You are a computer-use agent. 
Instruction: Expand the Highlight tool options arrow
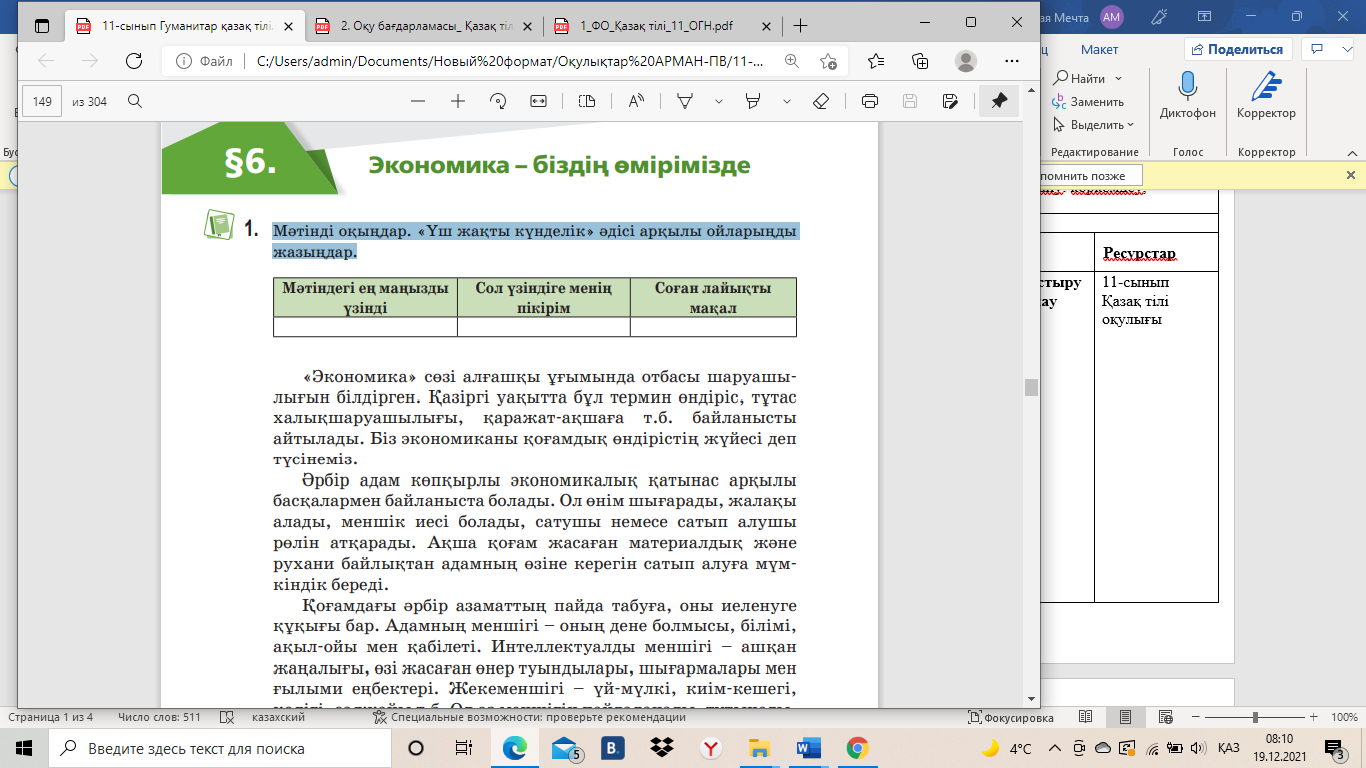point(787,101)
